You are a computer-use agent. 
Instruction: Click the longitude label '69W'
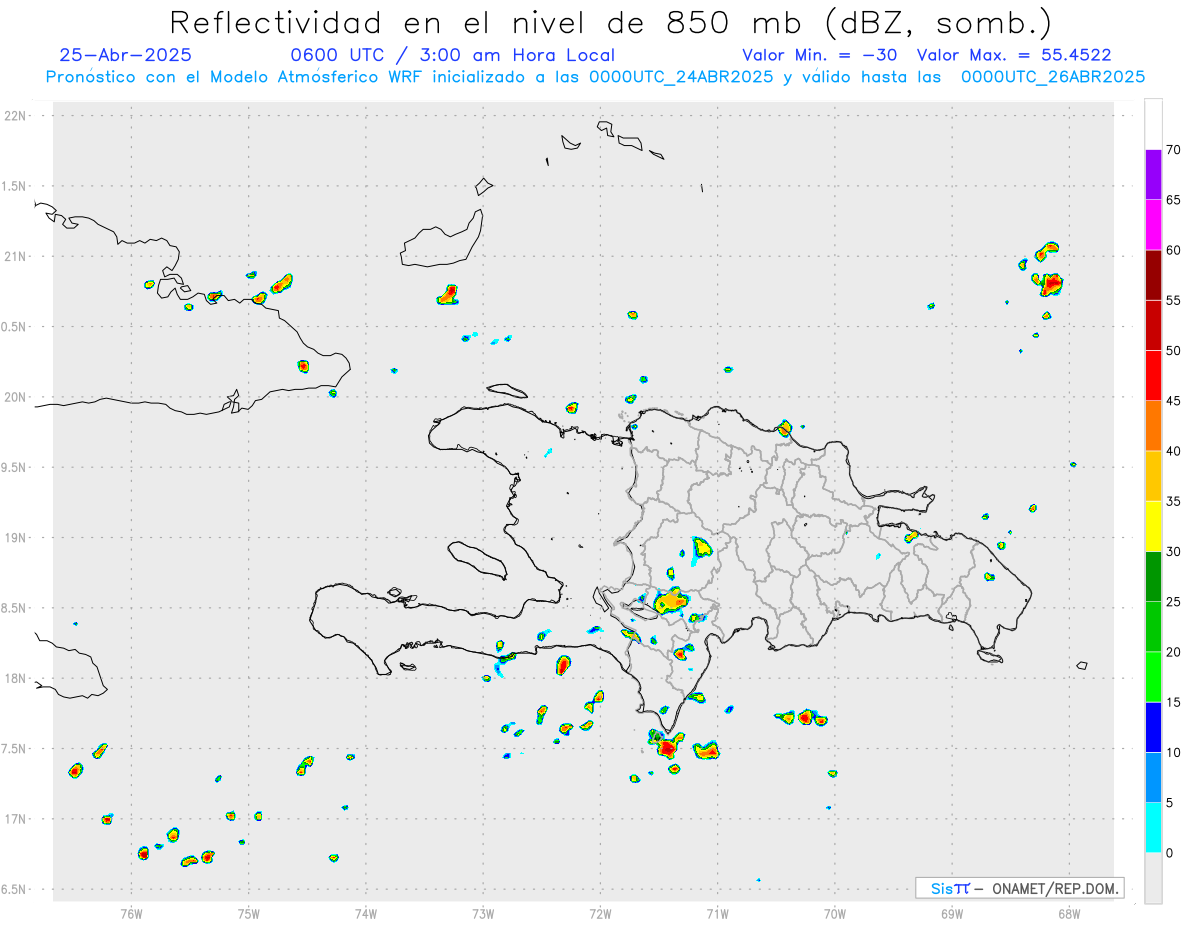click(952, 912)
